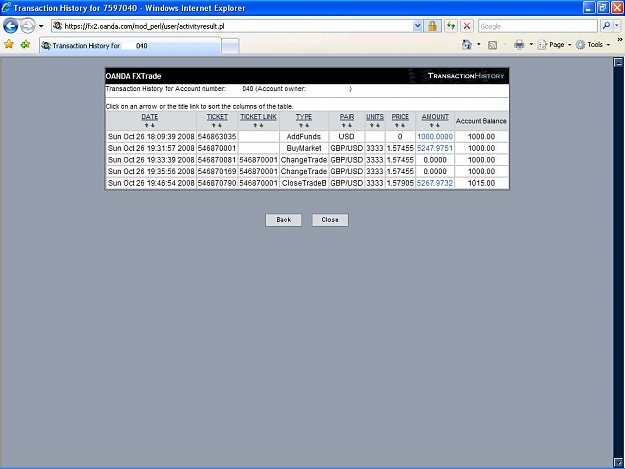625x469 pixels.
Task: Sort by TYPE column title link
Action: (304, 117)
